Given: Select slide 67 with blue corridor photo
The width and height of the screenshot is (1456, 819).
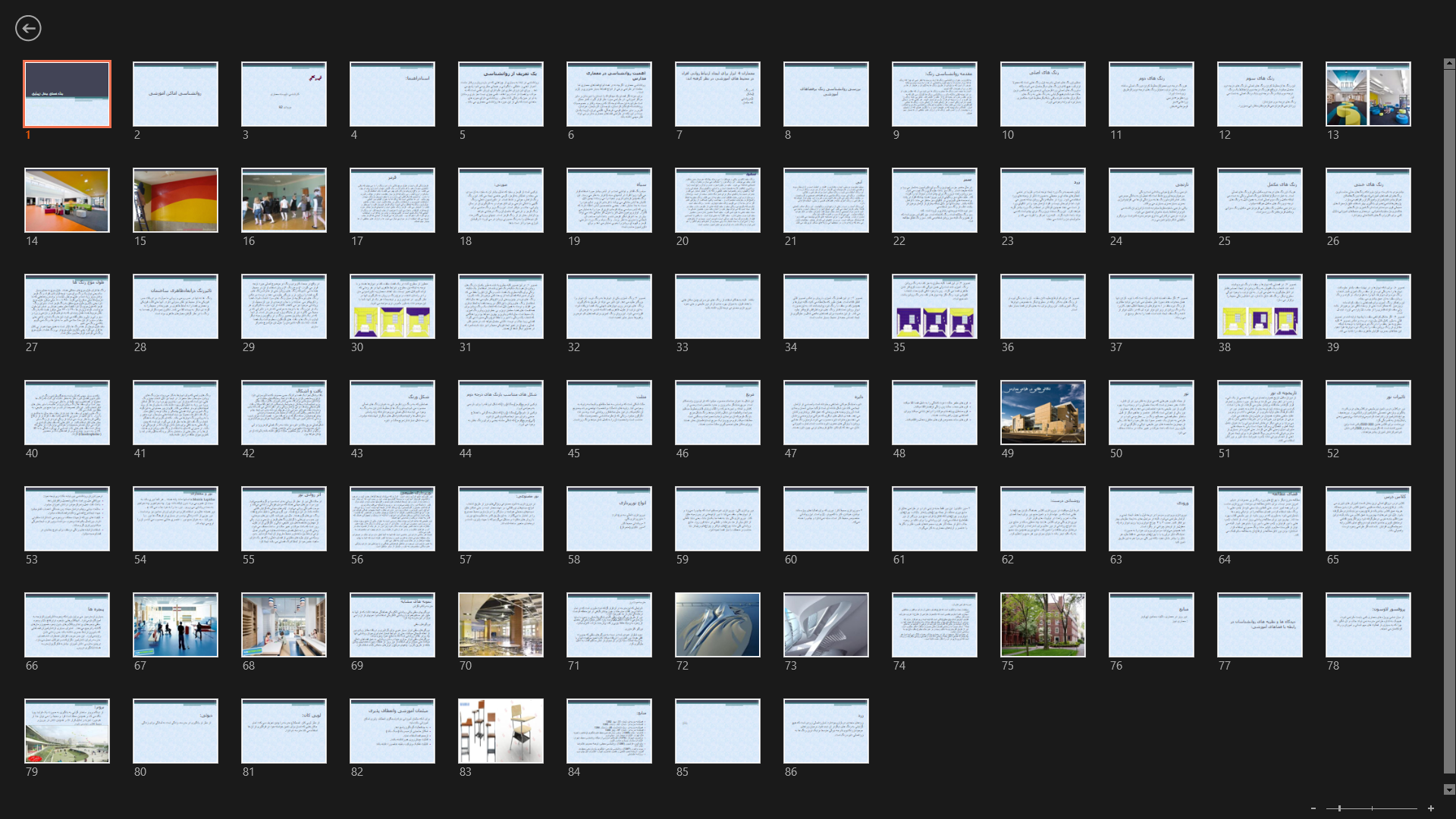Looking at the screenshot, I should tap(175, 625).
